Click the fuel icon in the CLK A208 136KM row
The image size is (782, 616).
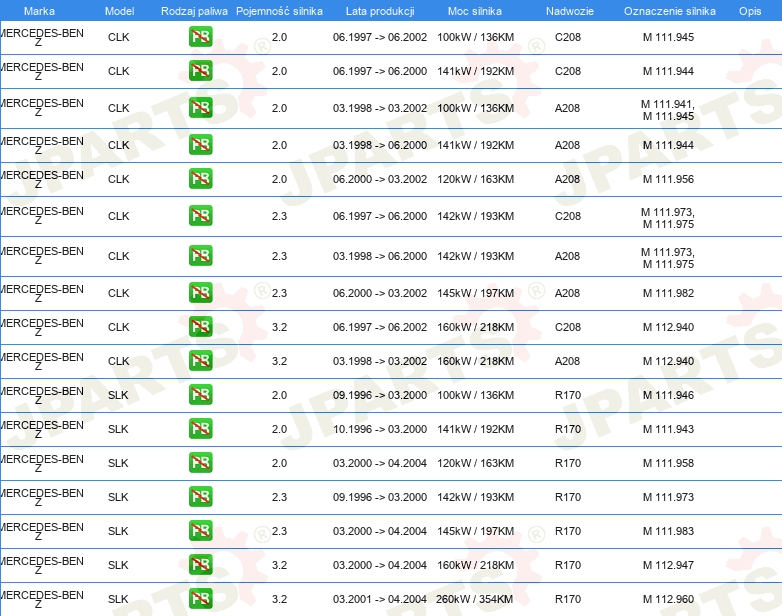(200, 107)
